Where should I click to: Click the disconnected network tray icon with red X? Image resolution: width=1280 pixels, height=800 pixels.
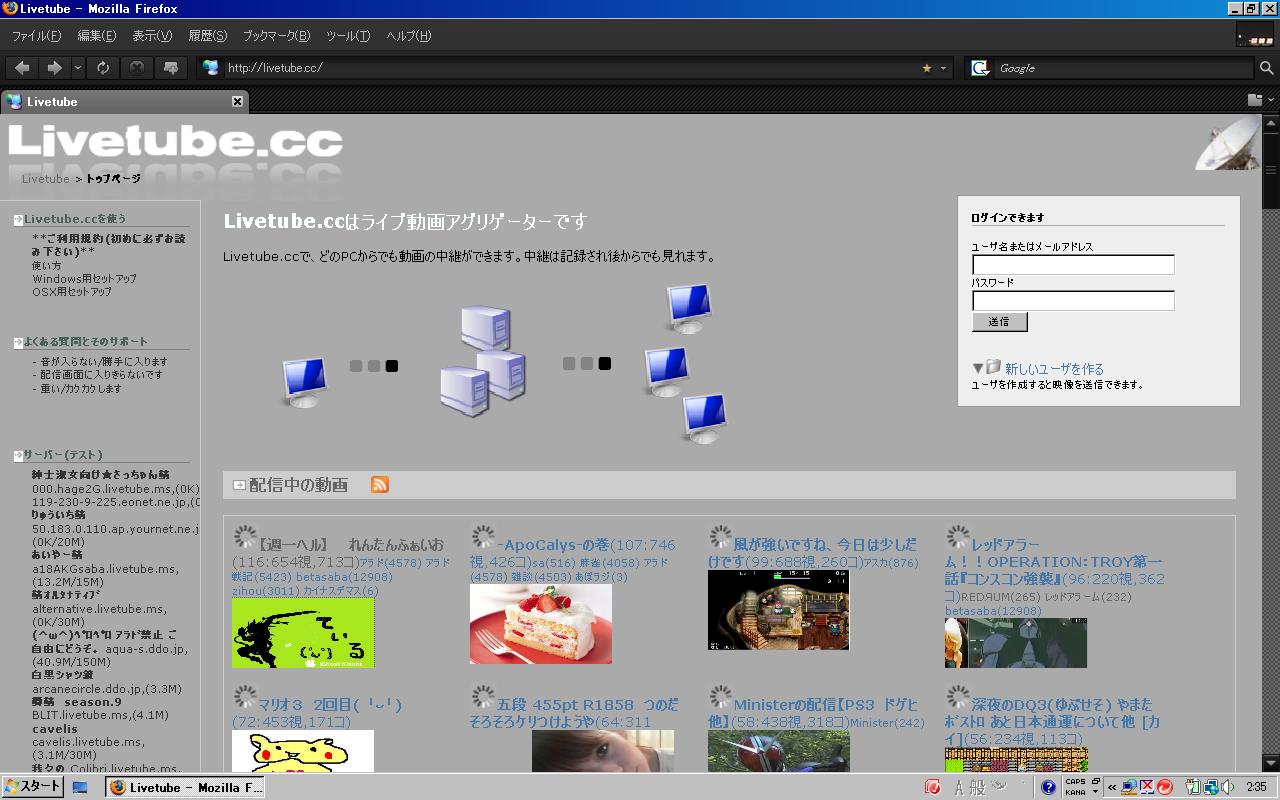(1147, 787)
